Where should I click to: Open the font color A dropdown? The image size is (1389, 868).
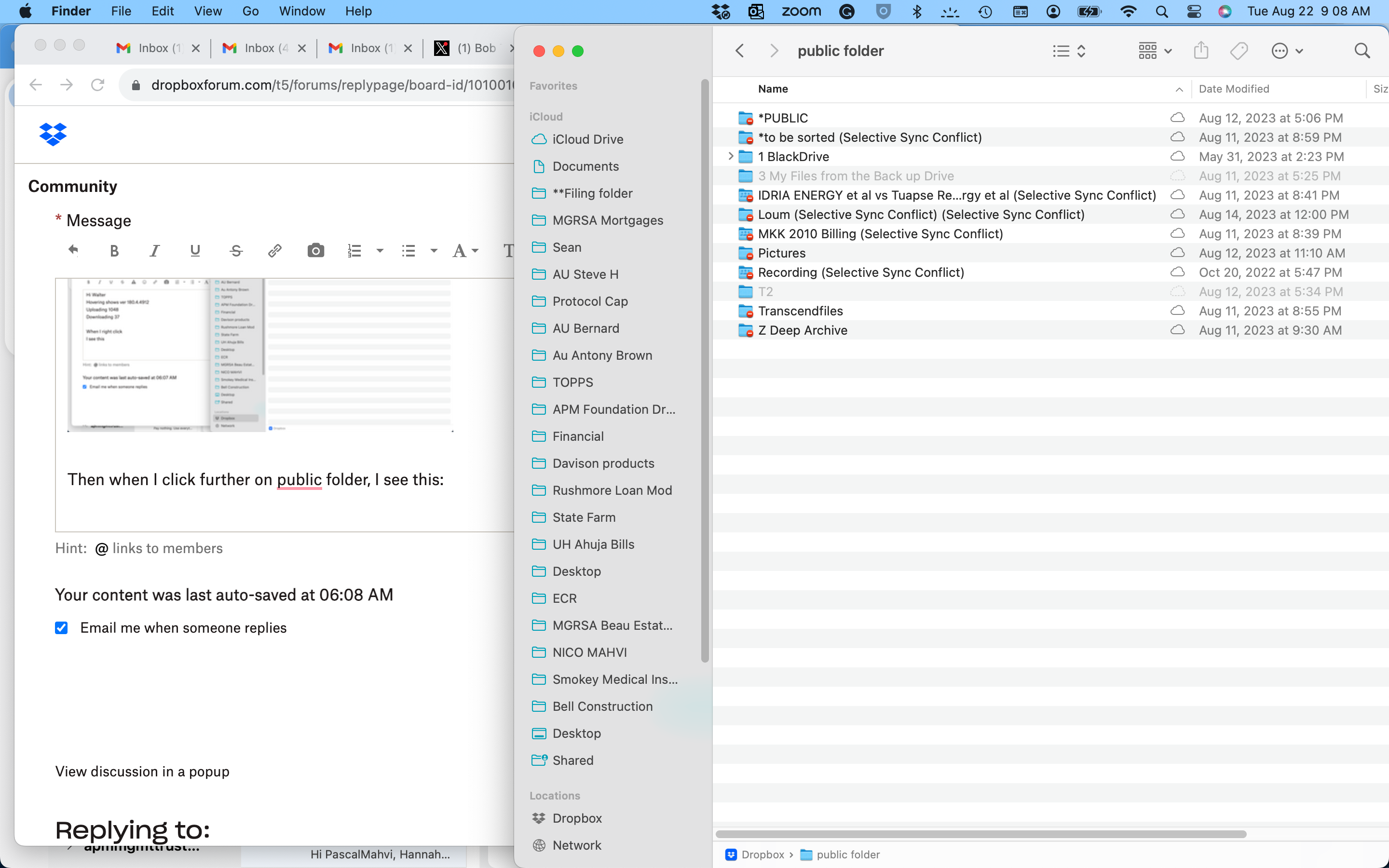pos(465,251)
